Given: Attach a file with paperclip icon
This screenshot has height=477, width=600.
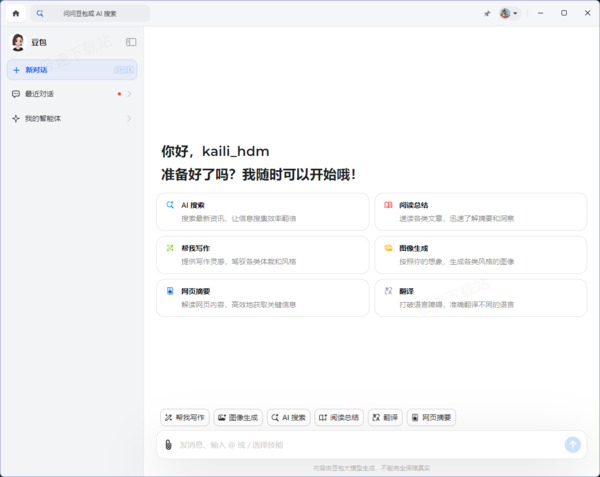Looking at the screenshot, I should coord(168,444).
